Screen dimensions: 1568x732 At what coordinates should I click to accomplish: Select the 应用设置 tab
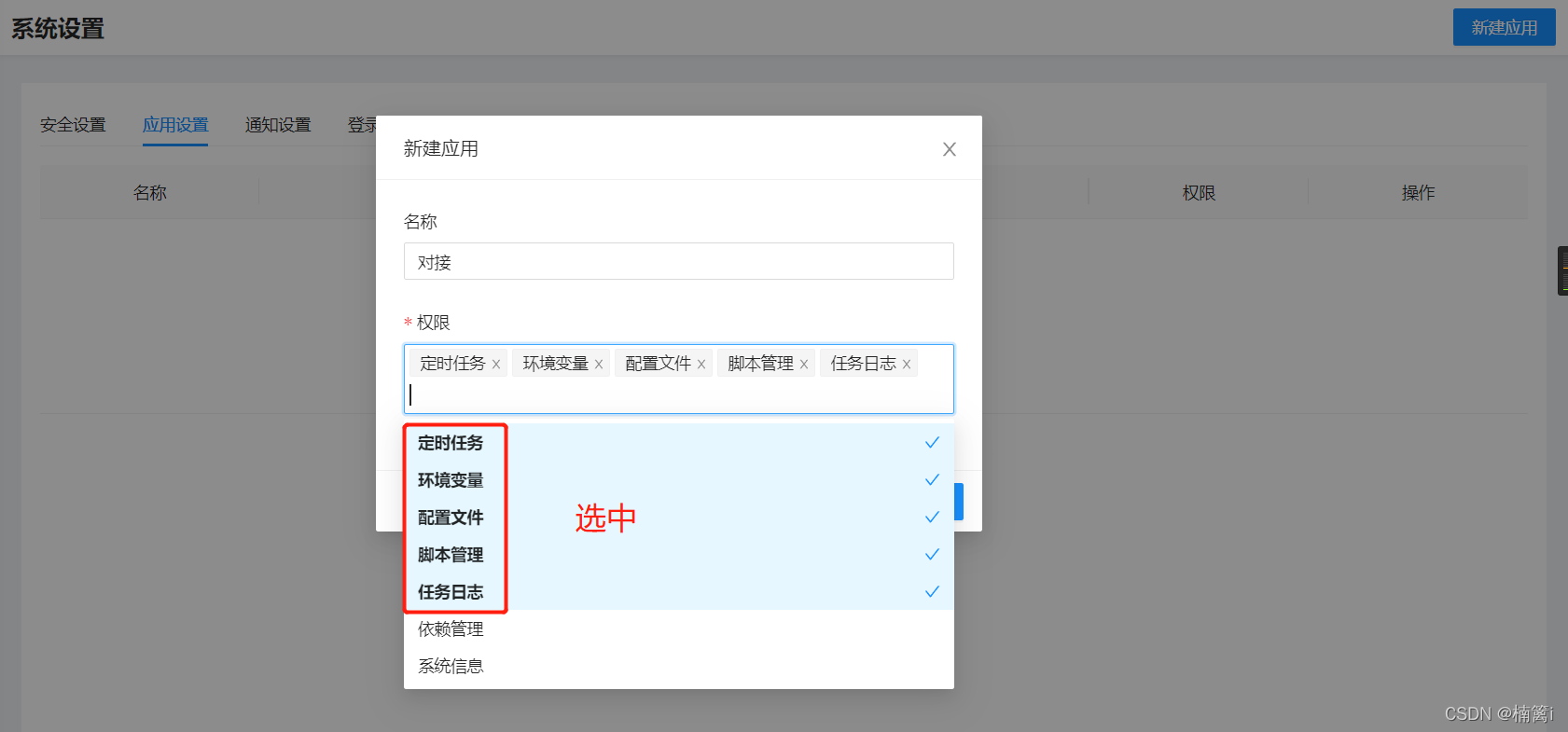click(175, 125)
